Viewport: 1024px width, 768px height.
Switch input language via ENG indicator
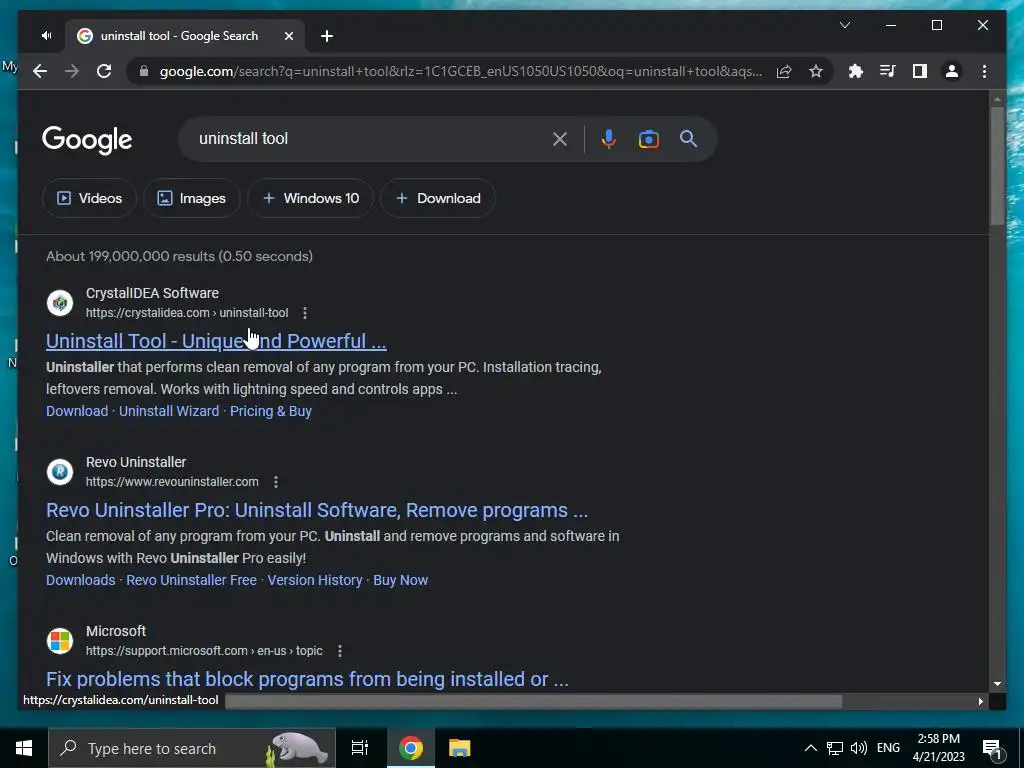click(x=888, y=748)
